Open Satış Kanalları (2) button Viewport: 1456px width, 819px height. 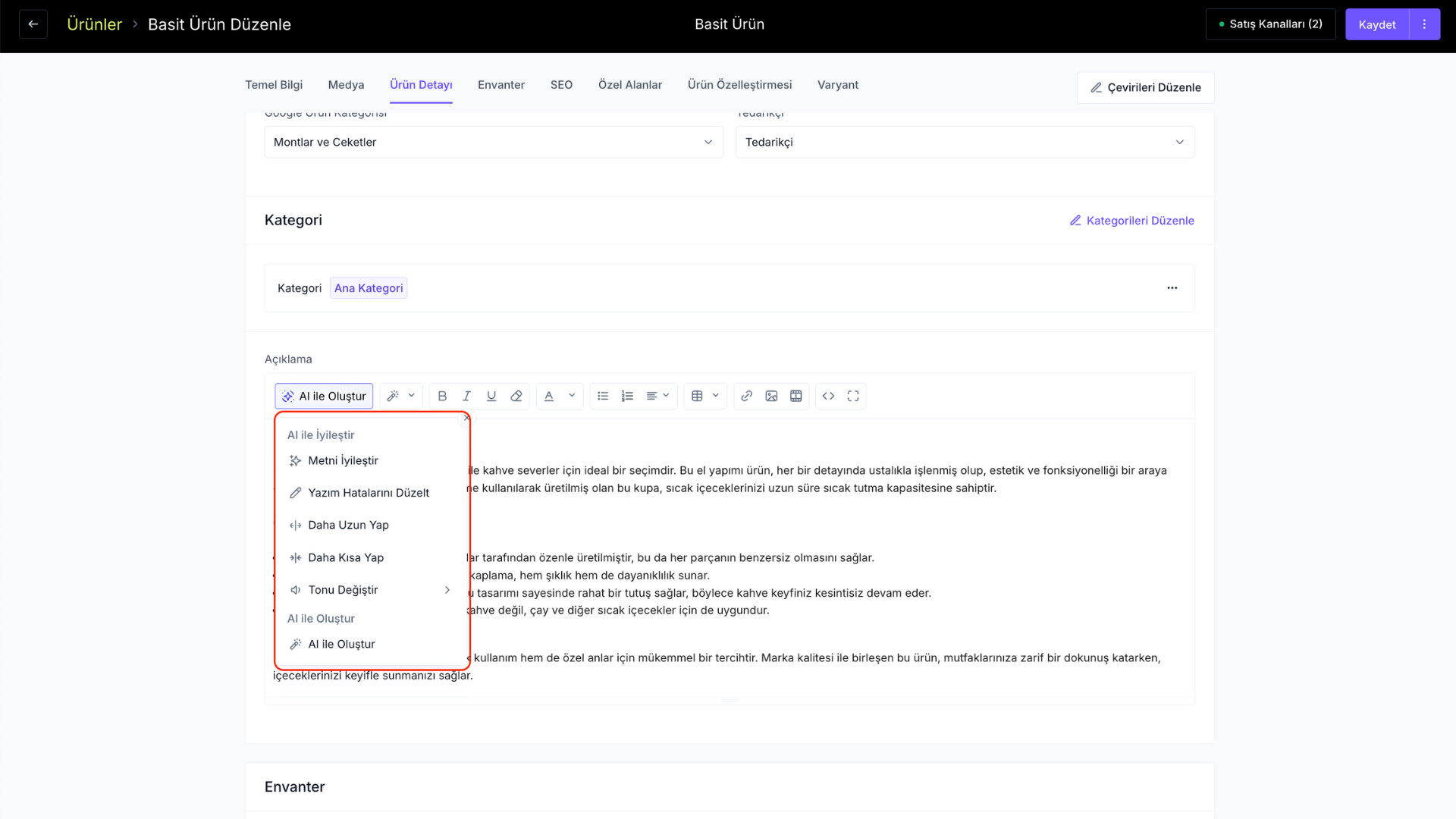[x=1270, y=24]
